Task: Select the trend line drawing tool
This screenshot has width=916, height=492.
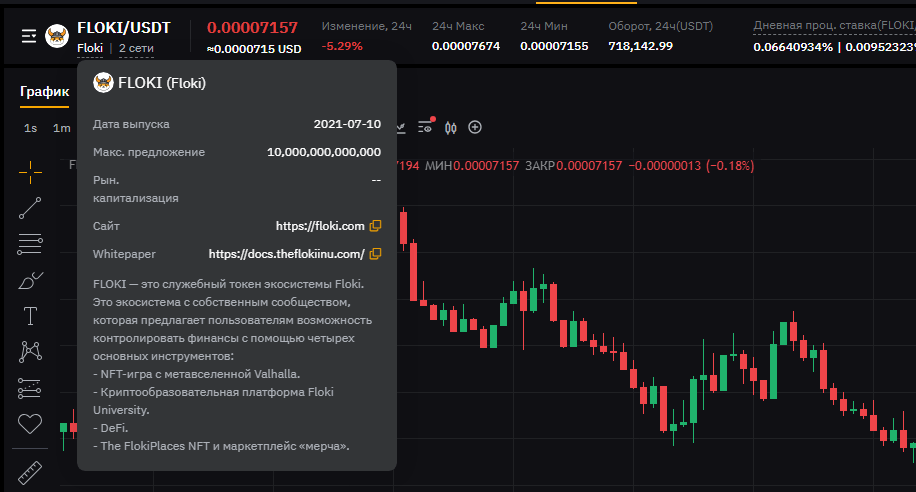Action: 30,208
